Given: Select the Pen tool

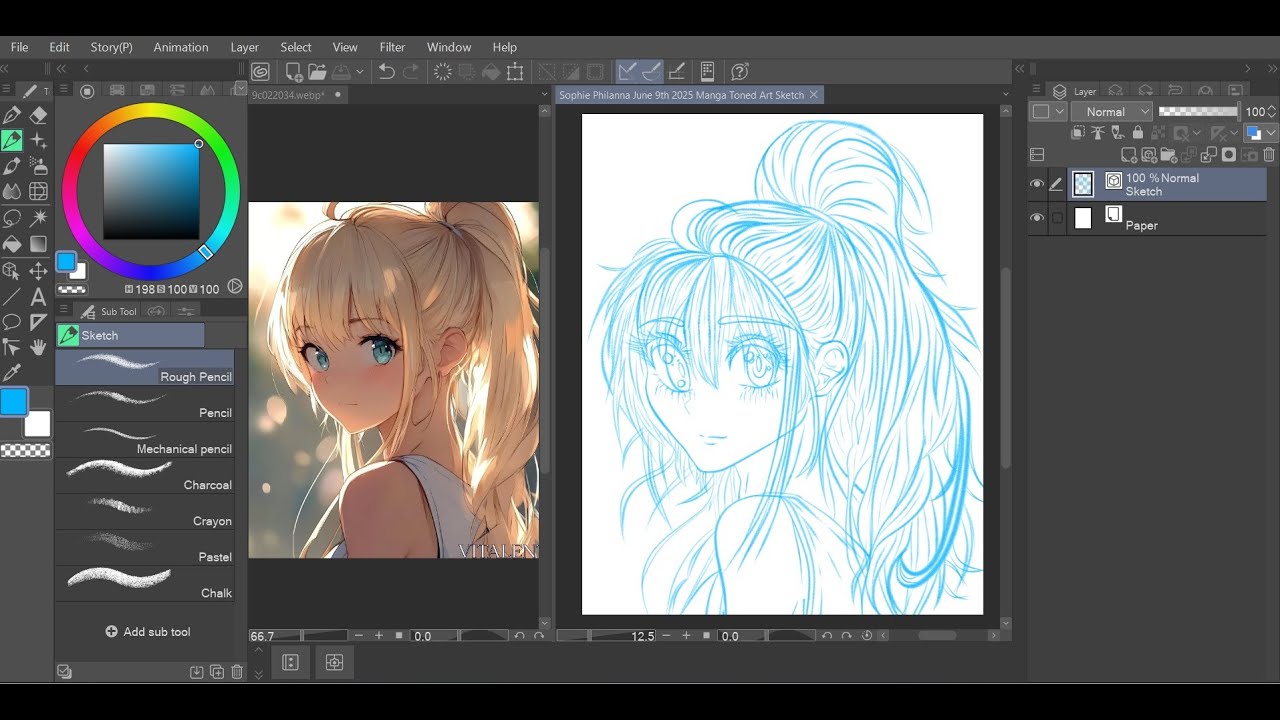Looking at the screenshot, I should click(12, 116).
